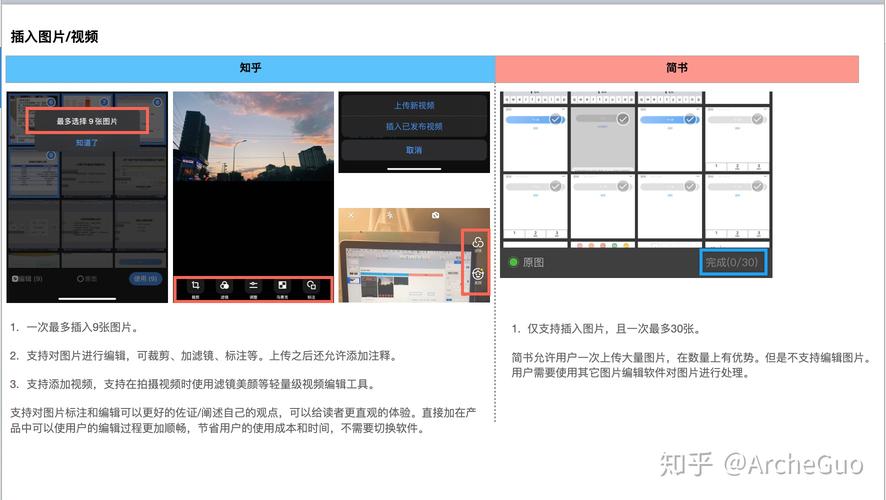The height and width of the screenshot is (500, 886).
Task: Toggle selection circle on Zhihu top-right thumbnail
Action: point(157,102)
